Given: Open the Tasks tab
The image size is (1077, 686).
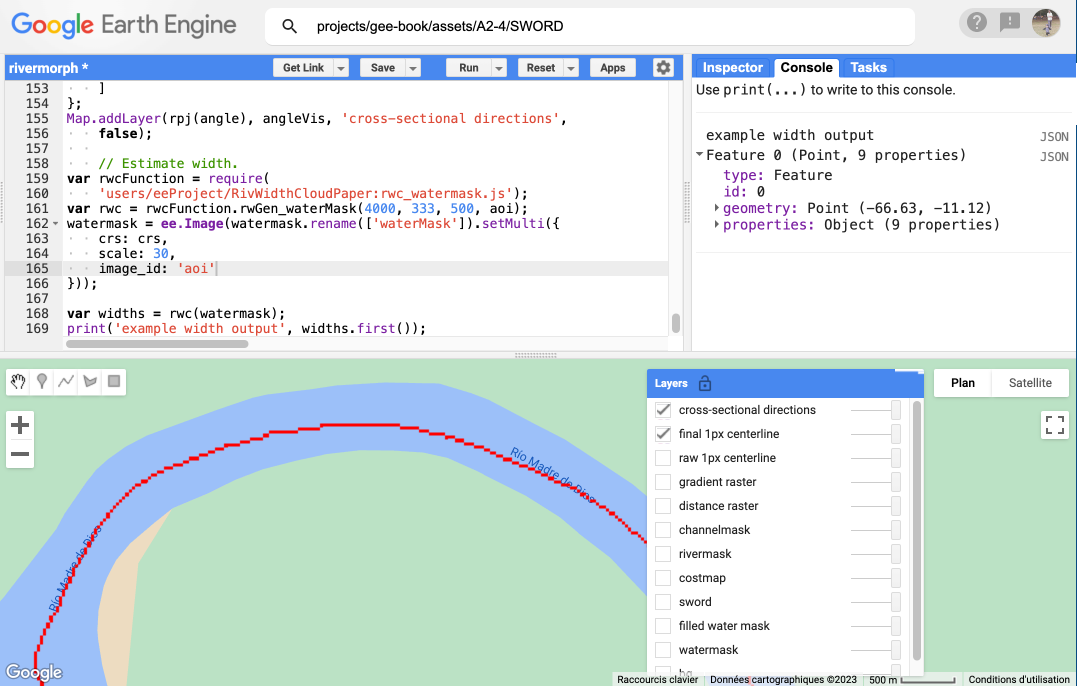Looking at the screenshot, I should tap(868, 67).
